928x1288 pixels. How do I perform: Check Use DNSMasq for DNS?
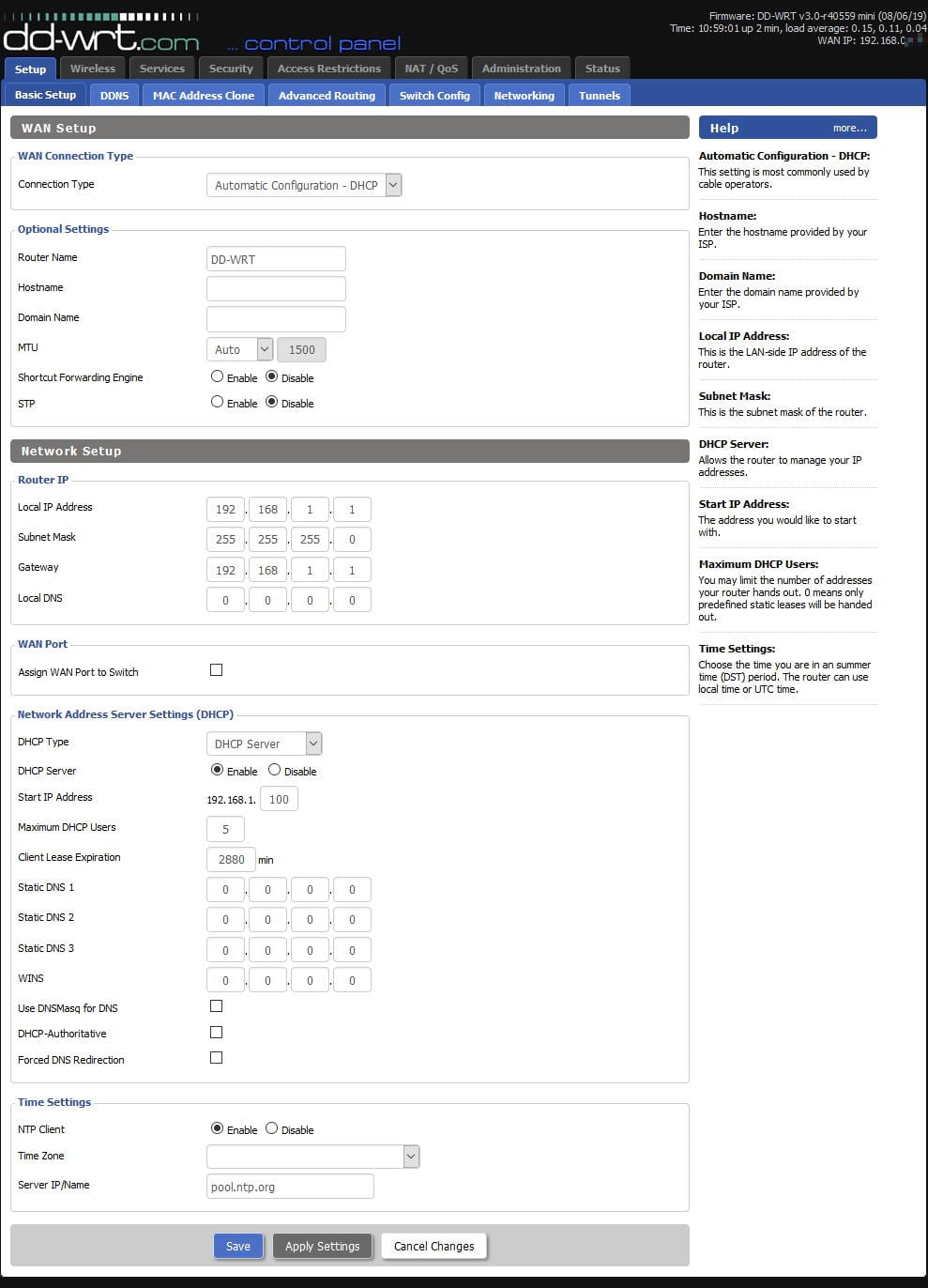tap(217, 1006)
